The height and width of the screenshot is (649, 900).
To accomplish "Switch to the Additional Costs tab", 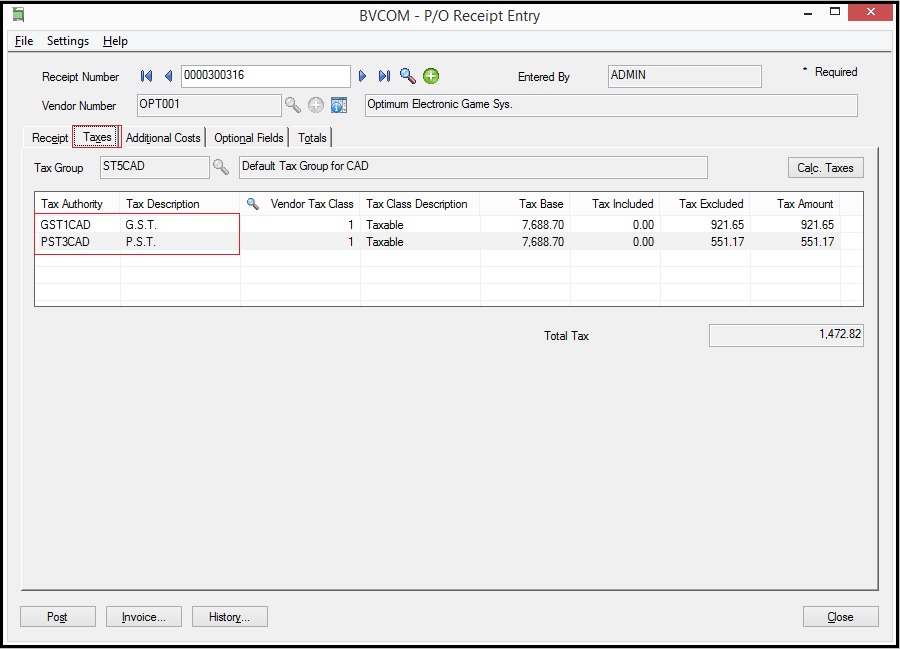I will point(163,138).
